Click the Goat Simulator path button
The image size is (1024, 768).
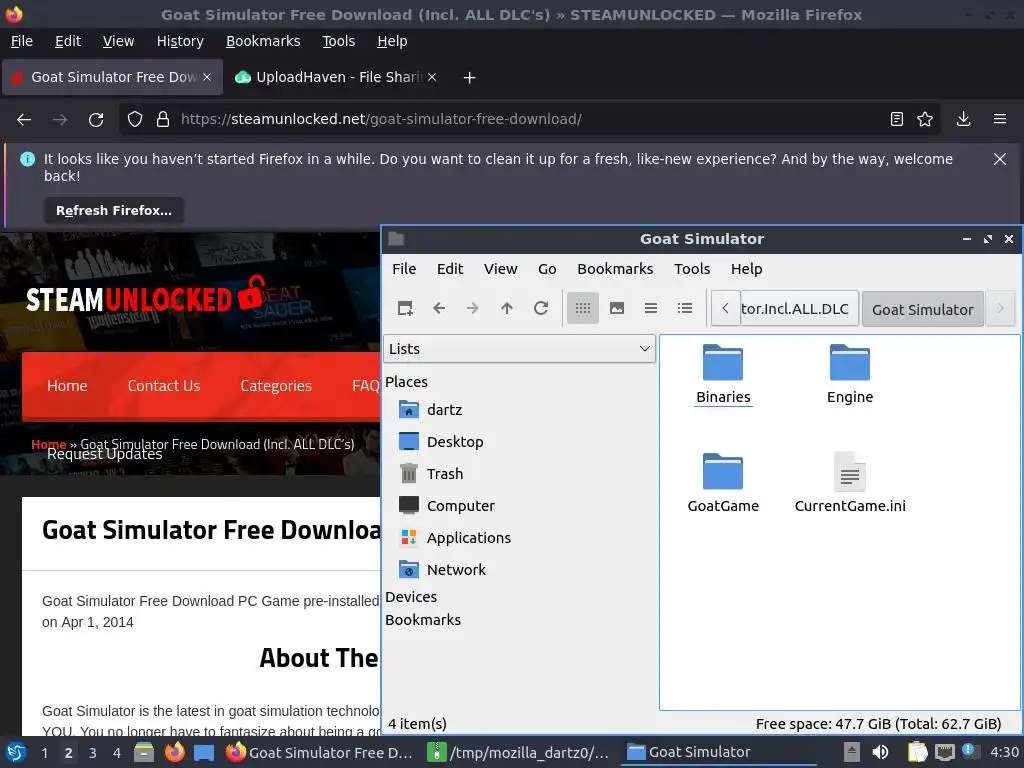tap(922, 310)
